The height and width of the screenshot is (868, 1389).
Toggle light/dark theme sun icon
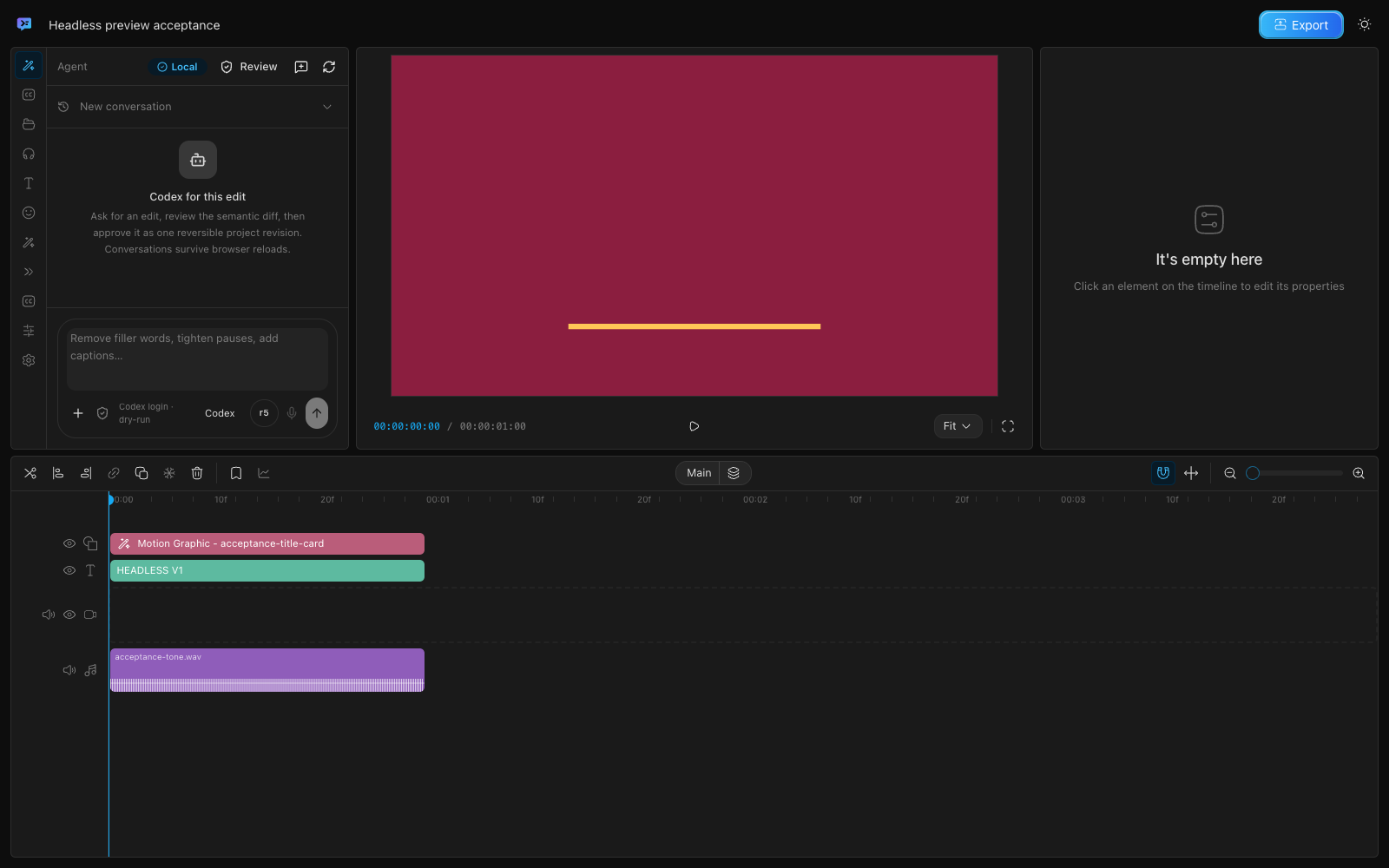click(x=1365, y=24)
